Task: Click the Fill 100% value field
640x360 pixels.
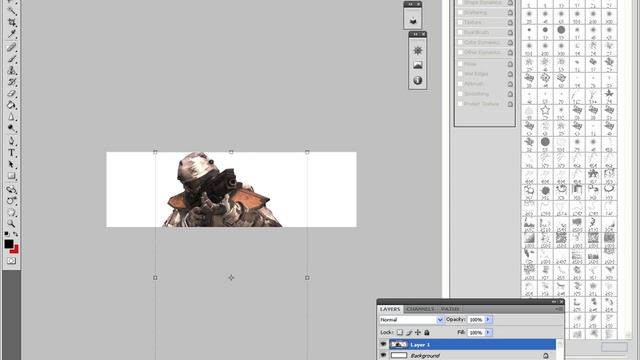Action: click(476, 333)
